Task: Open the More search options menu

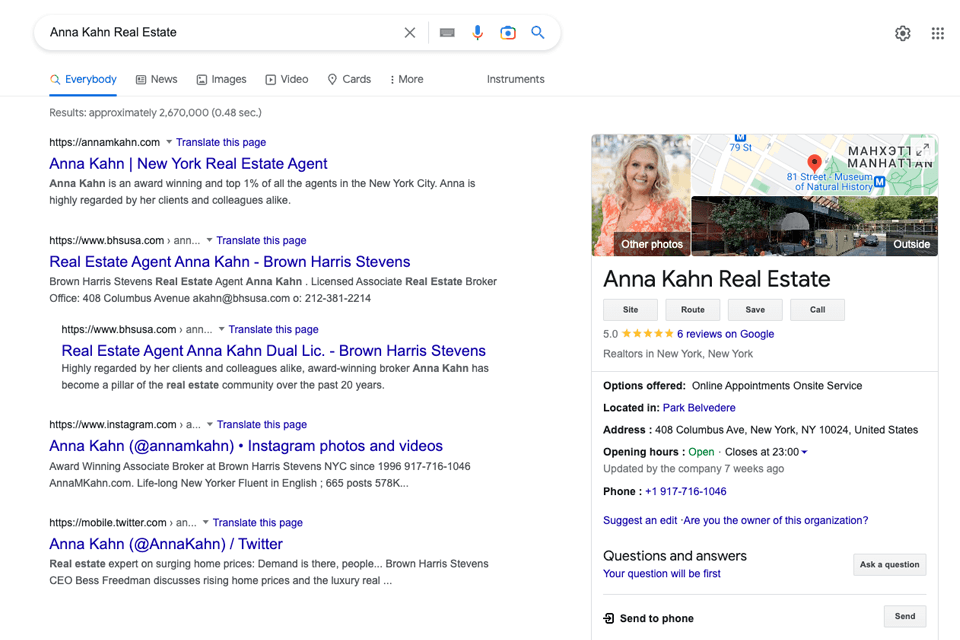Action: 407,80
